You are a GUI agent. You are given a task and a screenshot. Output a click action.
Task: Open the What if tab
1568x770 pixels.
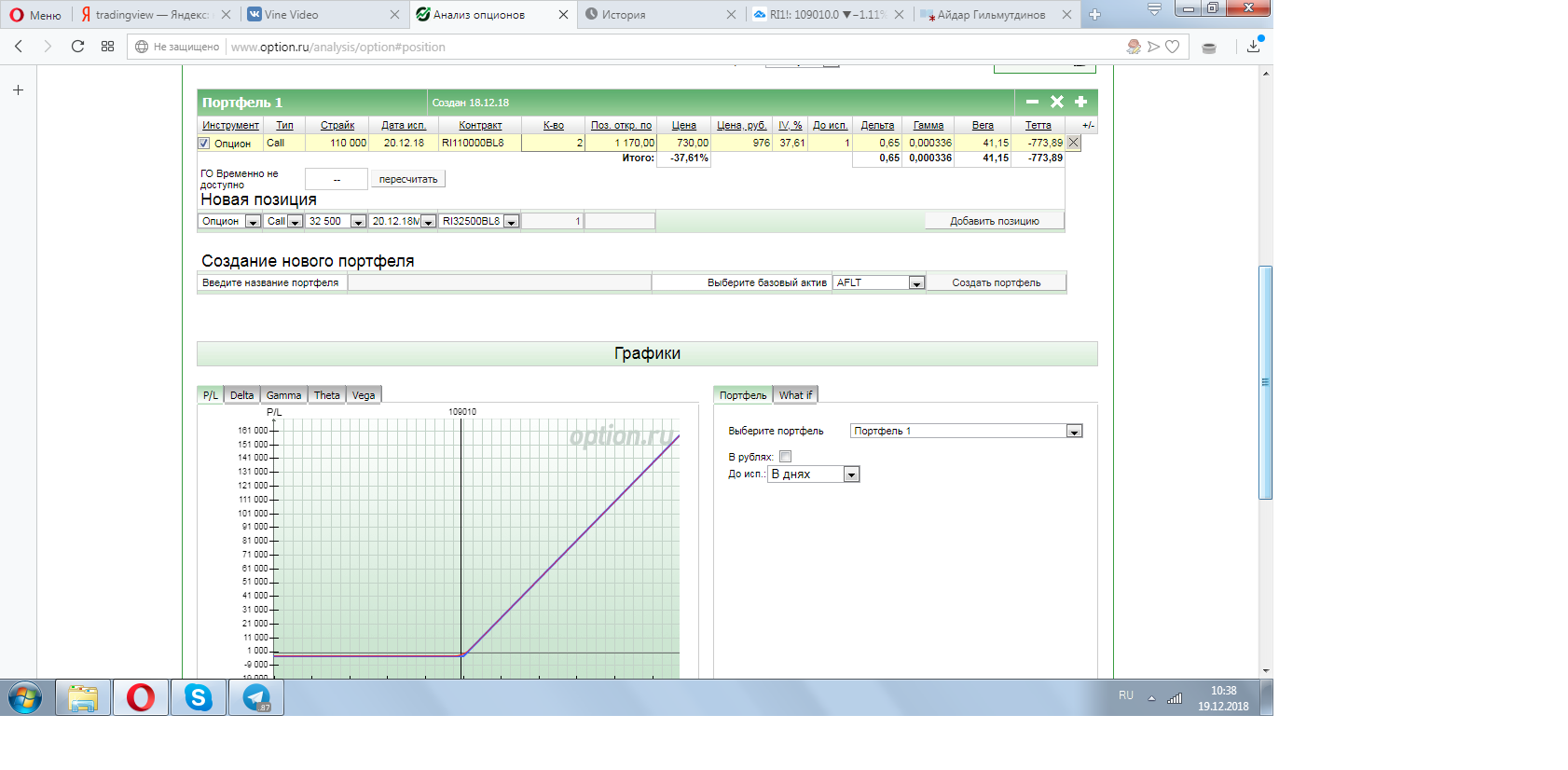pyautogui.click(x=796, y=395)
